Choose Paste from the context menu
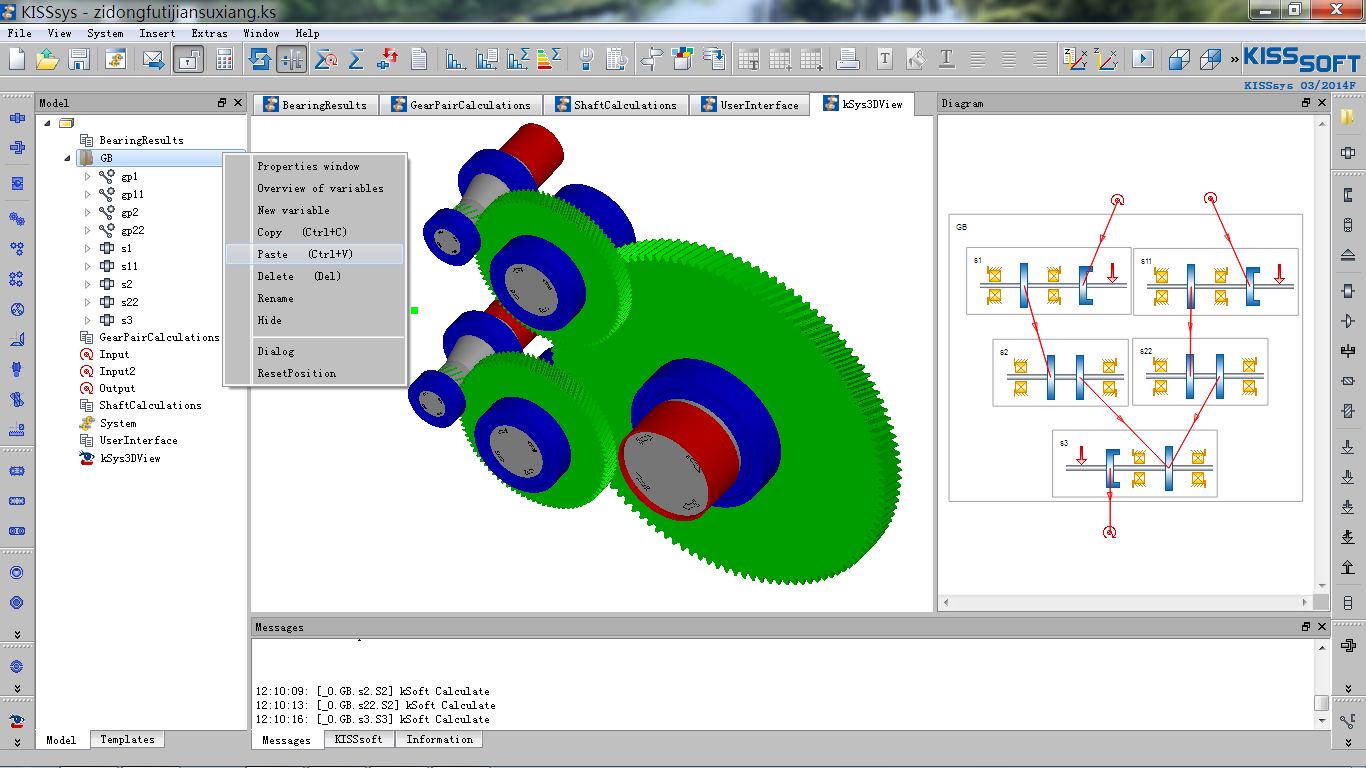 [x=314, y=254]
